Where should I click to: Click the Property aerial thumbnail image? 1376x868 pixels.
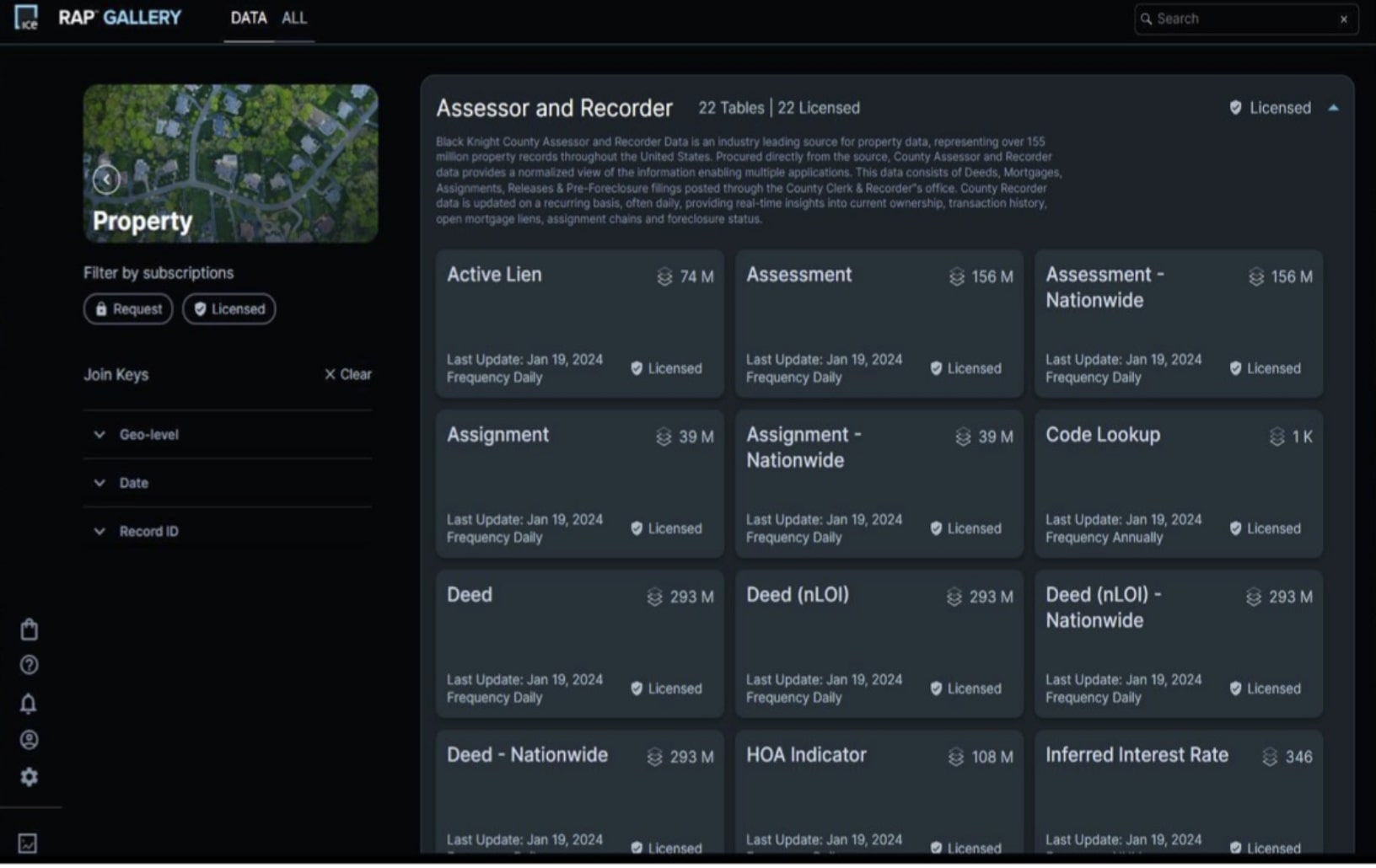pyautogui.click(x=230, y=163)
